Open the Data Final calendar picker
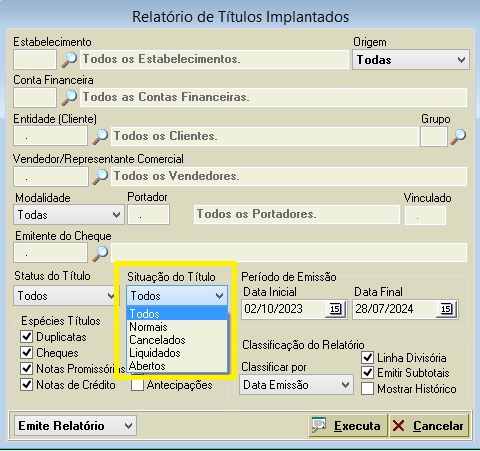The height and width of the screenshot is (451, 480). click(446, 309)
